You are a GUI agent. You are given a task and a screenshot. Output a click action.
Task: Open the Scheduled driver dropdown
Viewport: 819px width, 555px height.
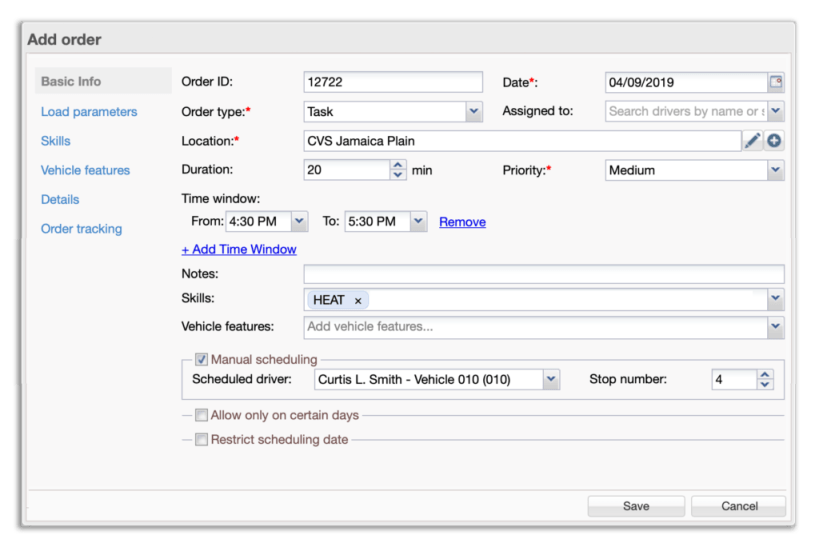point(550,379)
